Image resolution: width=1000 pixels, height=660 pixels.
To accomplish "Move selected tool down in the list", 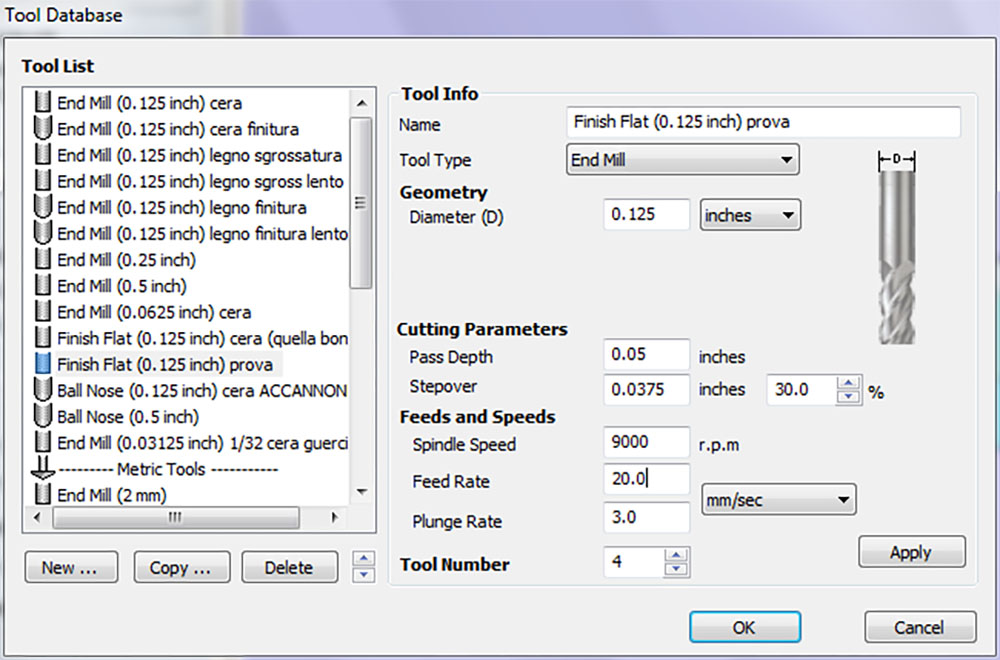I will (x=365, y=575).
